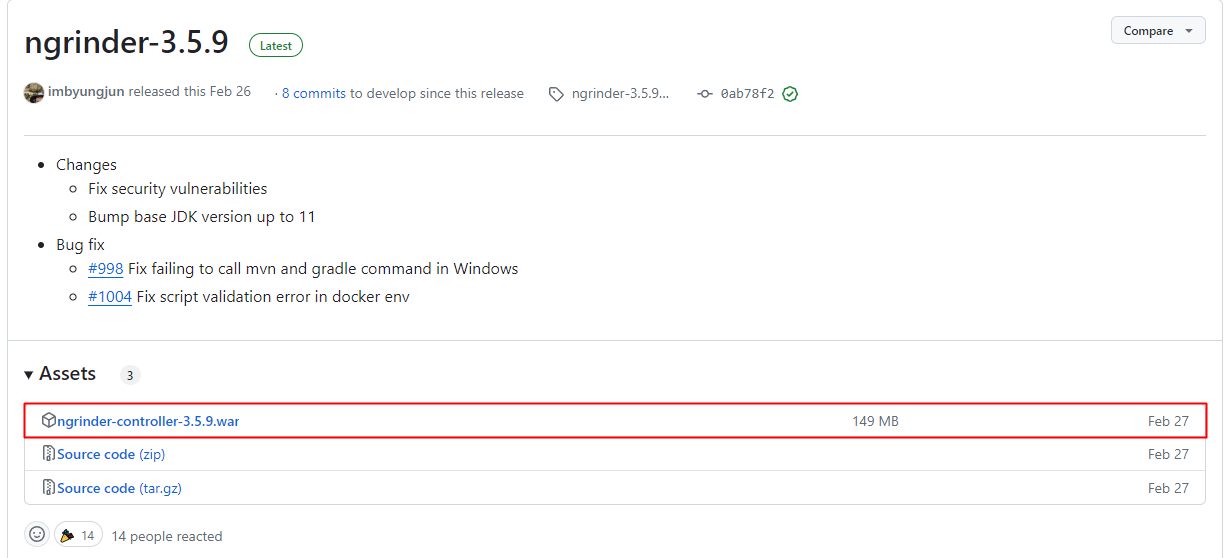
Task: Open the 8 commits link
Action: (x=313, y=93)
